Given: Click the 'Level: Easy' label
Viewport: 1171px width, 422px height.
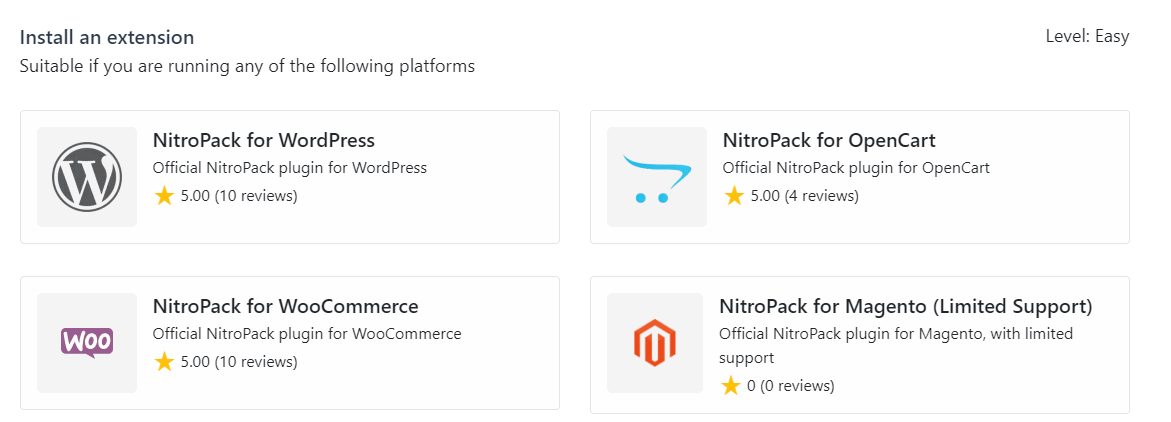Looking at the screenshot, I should 1087,37.
